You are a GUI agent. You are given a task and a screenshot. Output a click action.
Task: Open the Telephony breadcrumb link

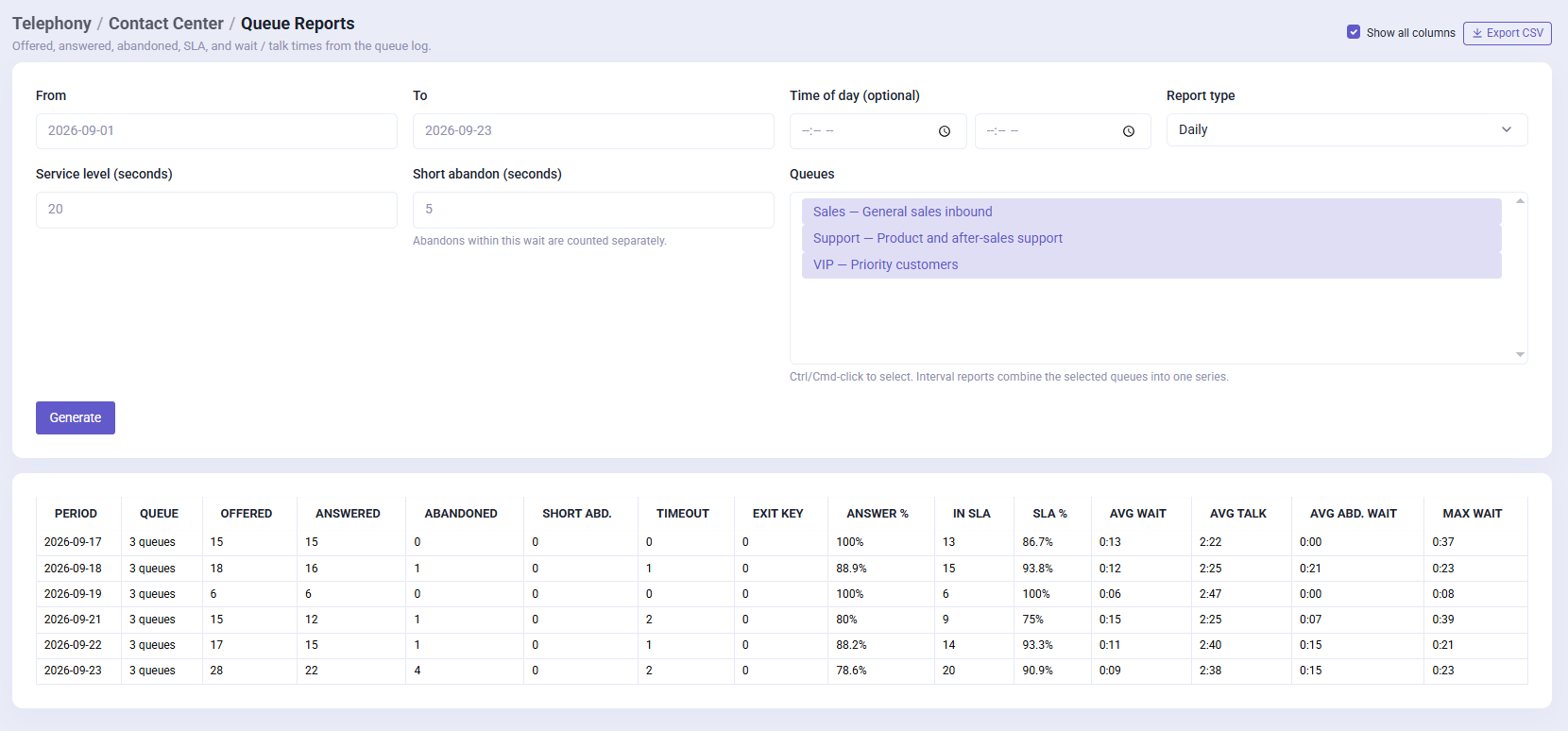[x=52, y=24]
